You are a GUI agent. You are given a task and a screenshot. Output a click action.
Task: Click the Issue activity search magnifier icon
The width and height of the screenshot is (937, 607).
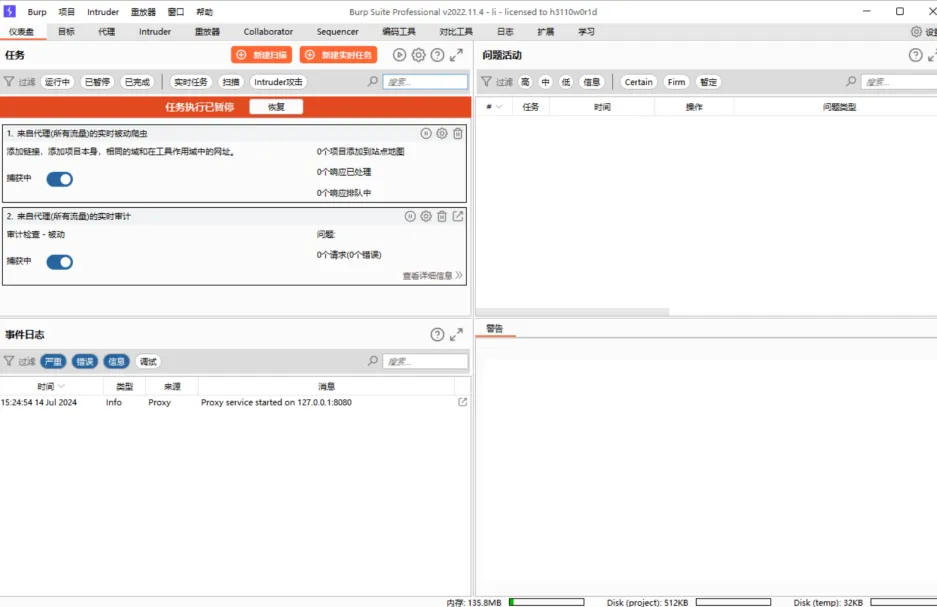tap(851, 81)
